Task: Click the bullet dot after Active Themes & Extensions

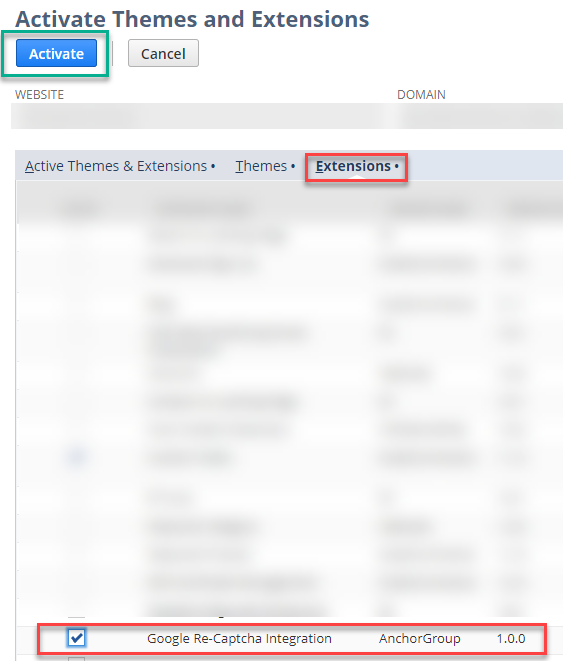Action: click(x=213, y=167)
